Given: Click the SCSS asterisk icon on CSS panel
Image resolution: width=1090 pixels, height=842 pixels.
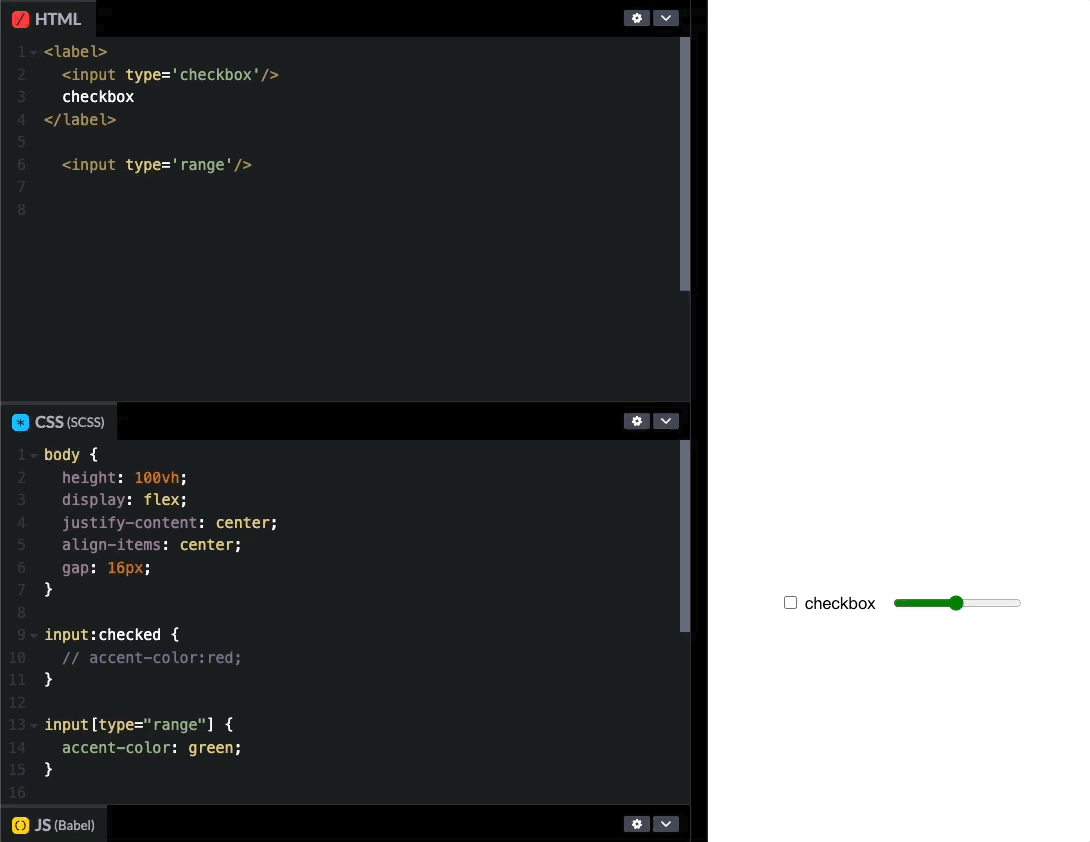Looking at the screenshot, I should [x=21, y=422].
